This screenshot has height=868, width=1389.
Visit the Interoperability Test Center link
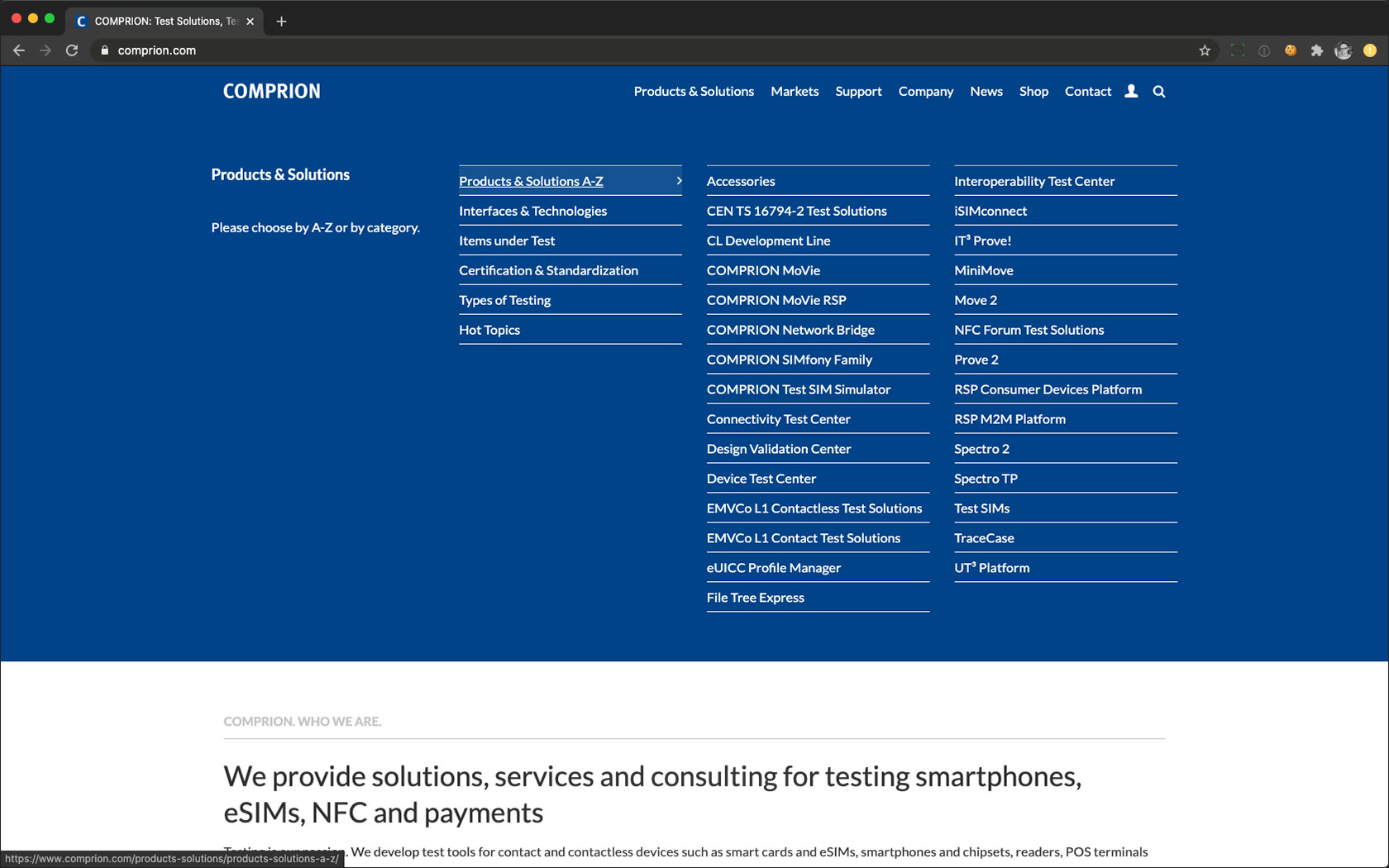coord(1033,181)
